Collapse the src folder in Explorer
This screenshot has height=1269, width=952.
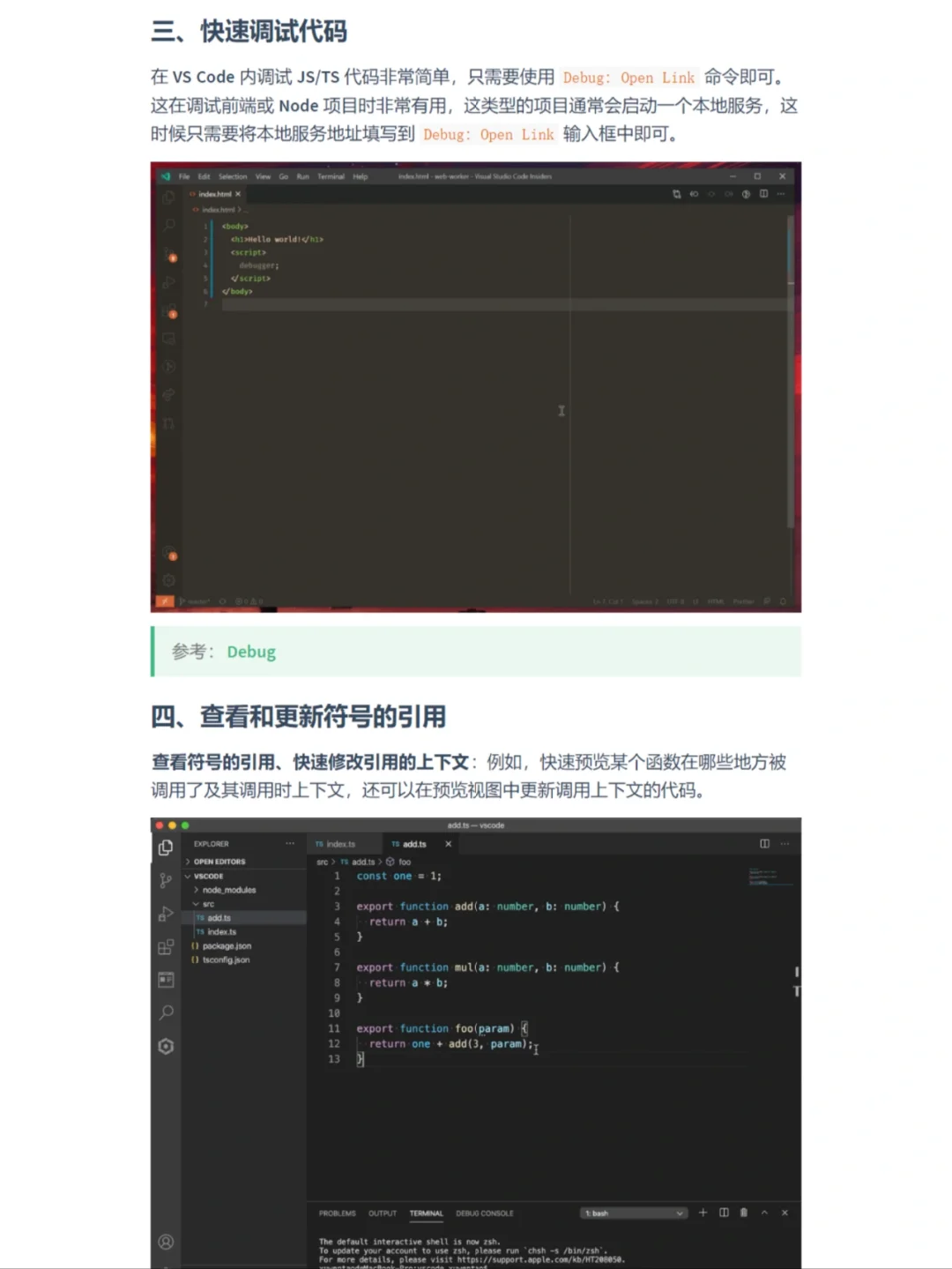pyautogui.click(x=209, y=904)
